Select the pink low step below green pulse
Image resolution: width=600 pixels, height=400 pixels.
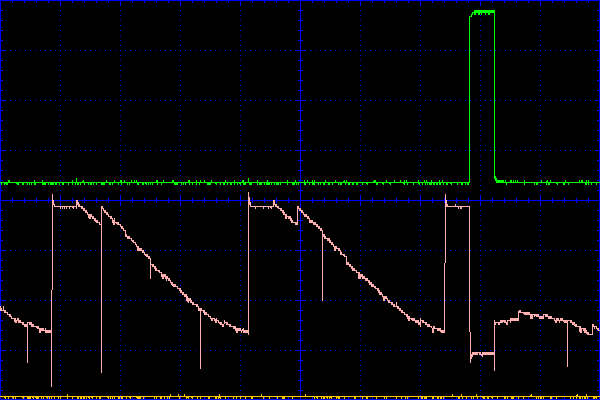pyautogui.click(x=482, y=353)
